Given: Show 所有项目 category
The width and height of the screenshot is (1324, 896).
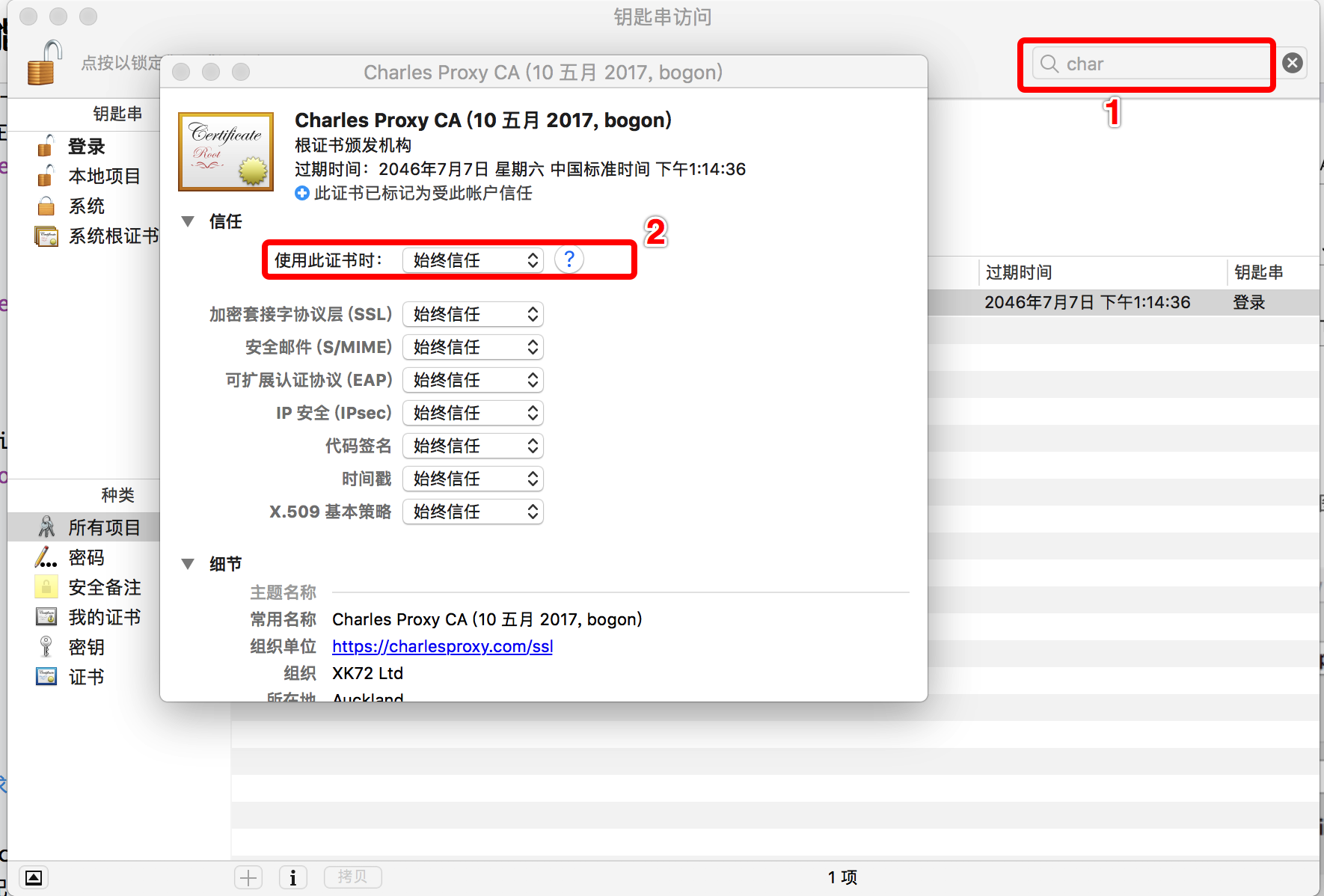Looking at the screenshot, I should click(x=104, y=527).
